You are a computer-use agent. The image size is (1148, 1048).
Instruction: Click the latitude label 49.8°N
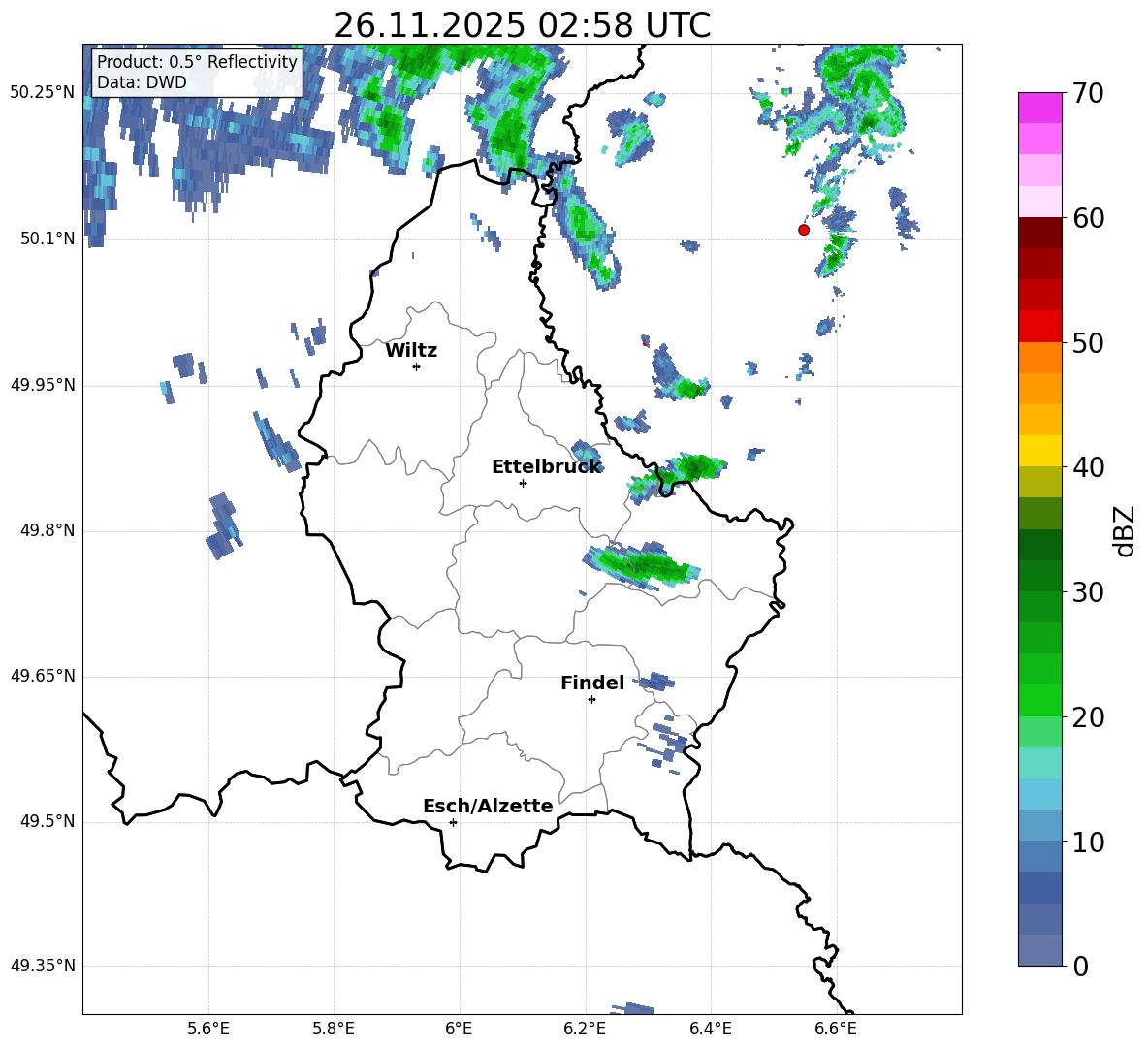coord(48,530)
